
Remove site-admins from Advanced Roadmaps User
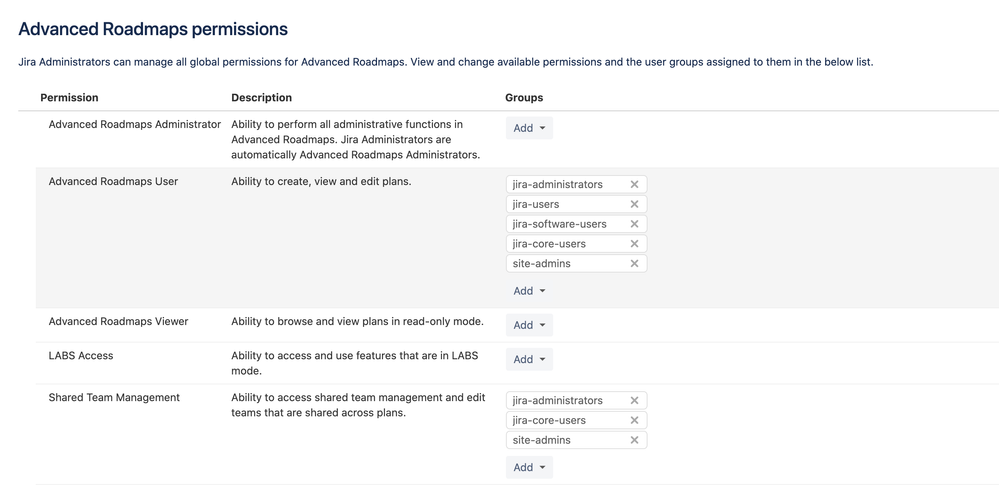[634, 264]
